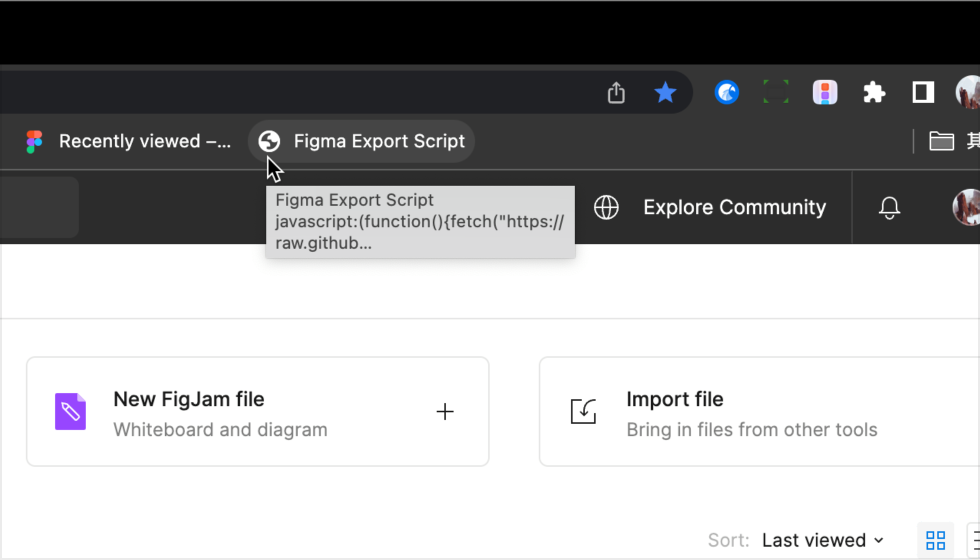This screenshot has width=980, height=560.
Task: Click the 'Whiteboard and diagram' subtitle text
Action: (220, 430)
